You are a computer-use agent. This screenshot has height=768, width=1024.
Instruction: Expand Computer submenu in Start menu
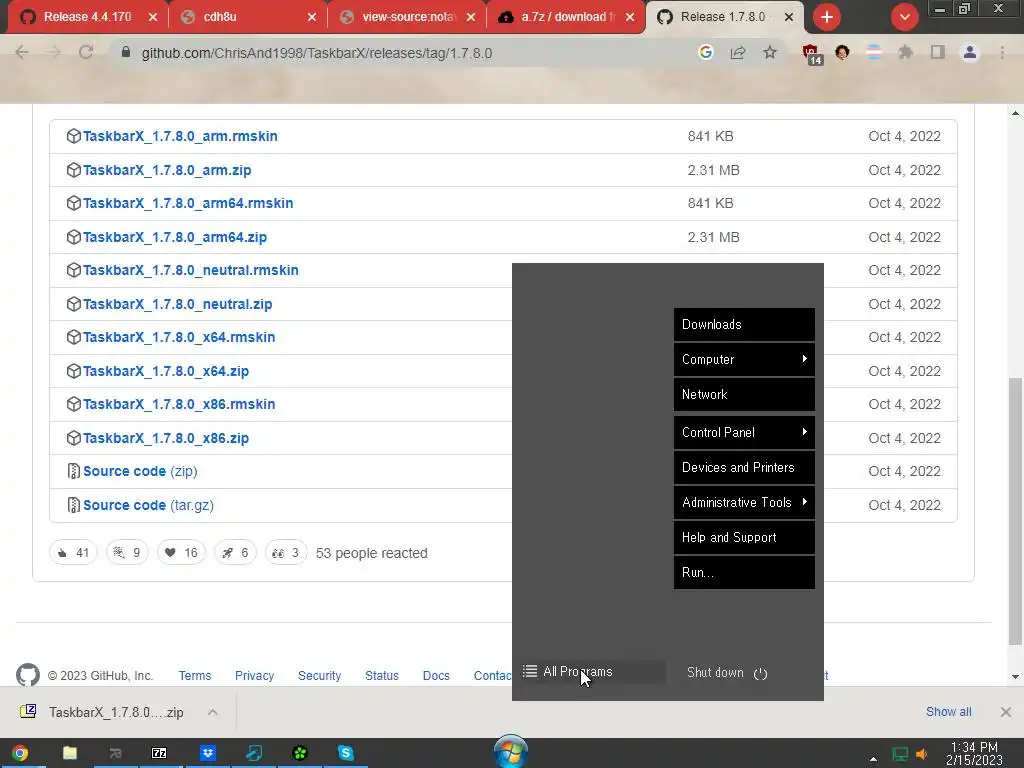click(744, 359)
